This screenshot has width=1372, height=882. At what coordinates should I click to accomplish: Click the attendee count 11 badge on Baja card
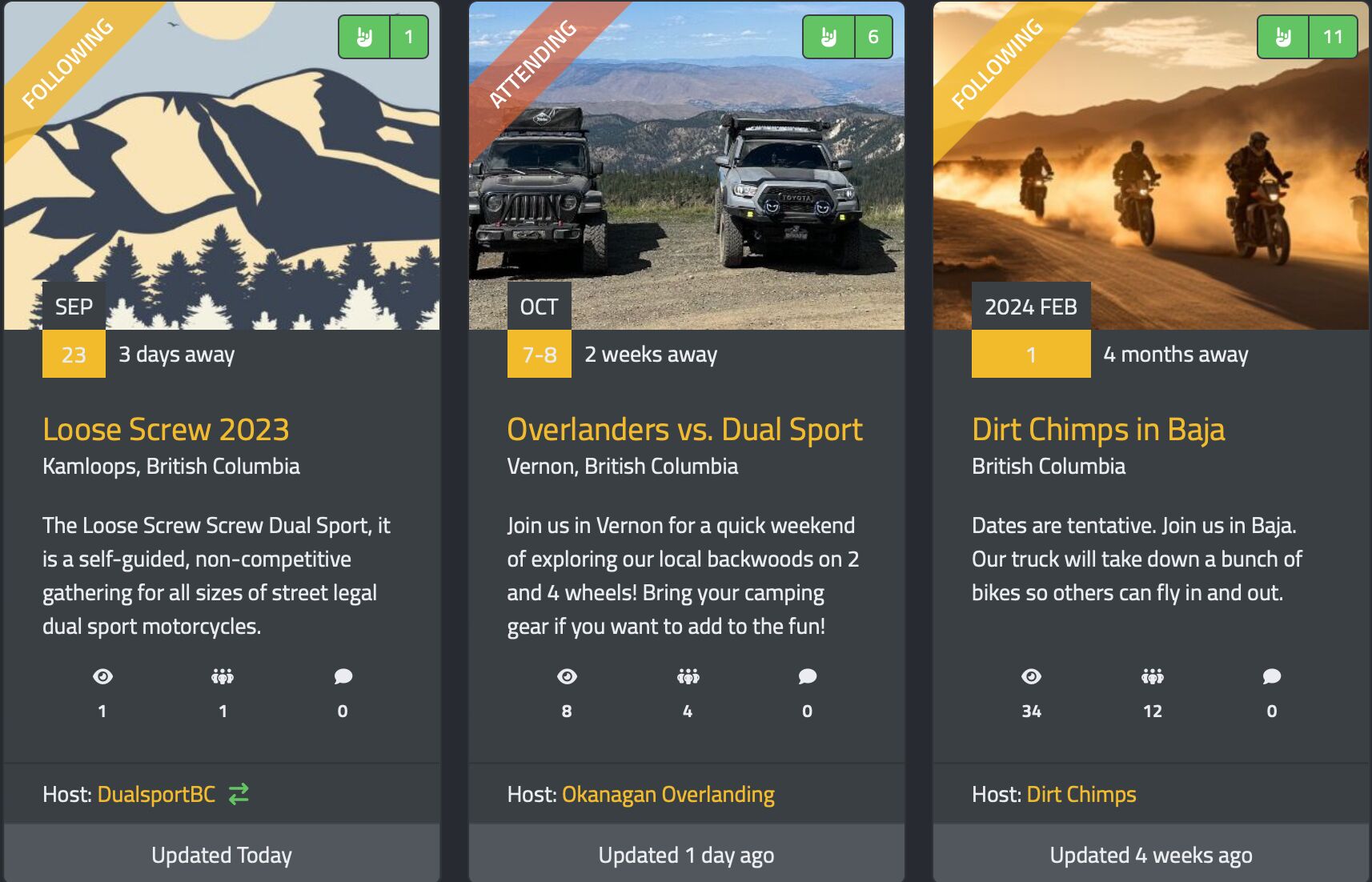pos(1333,37)
